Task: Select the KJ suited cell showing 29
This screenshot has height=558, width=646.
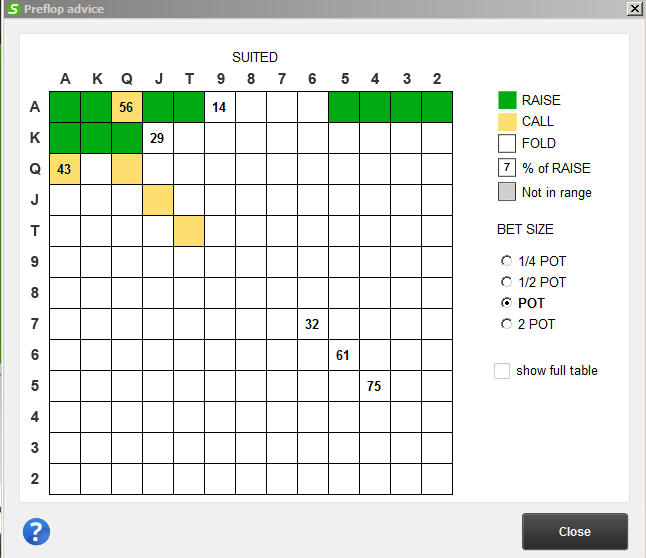Action: click(158, 138)
